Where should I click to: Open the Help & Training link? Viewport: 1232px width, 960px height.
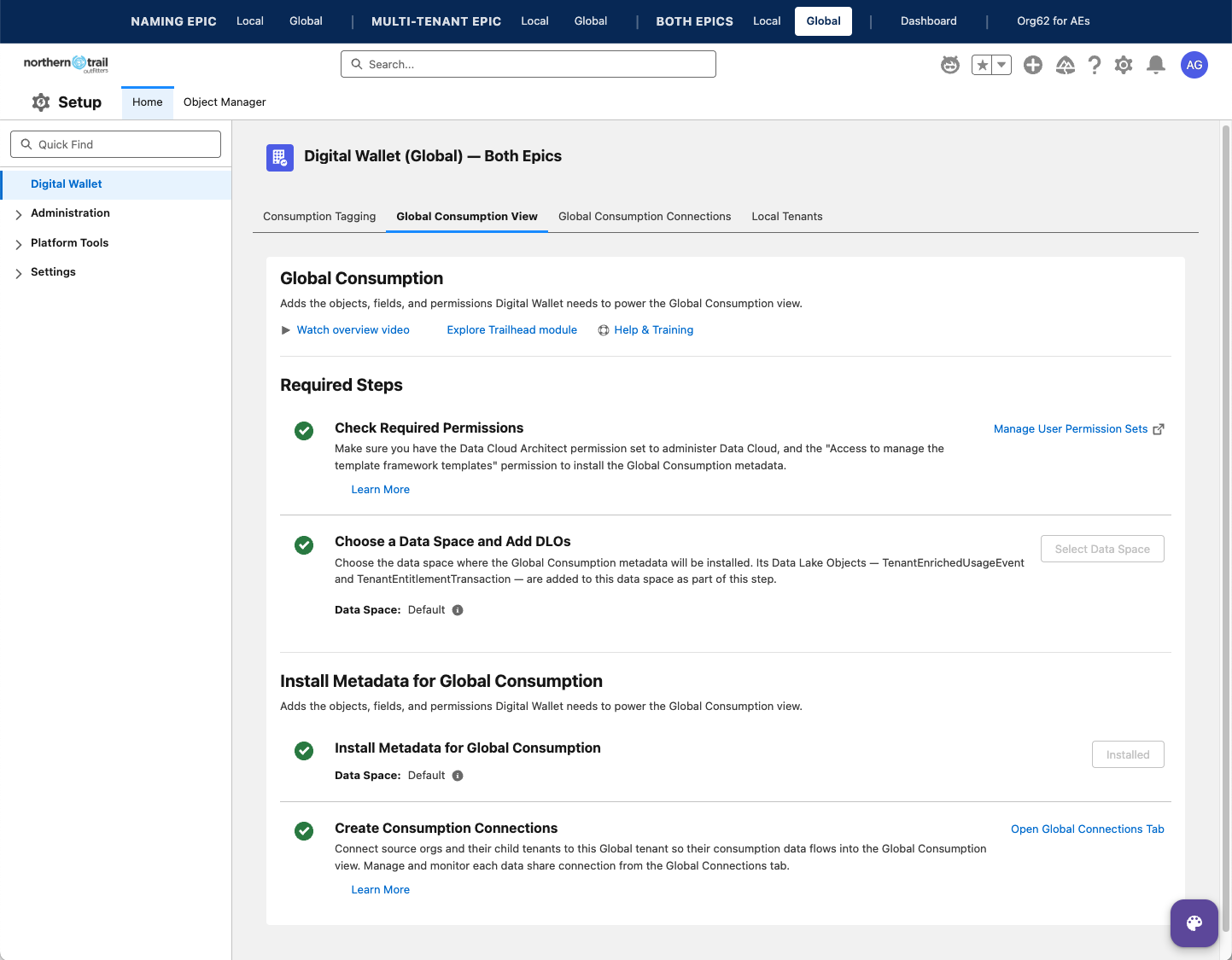(x=654, y=330)
